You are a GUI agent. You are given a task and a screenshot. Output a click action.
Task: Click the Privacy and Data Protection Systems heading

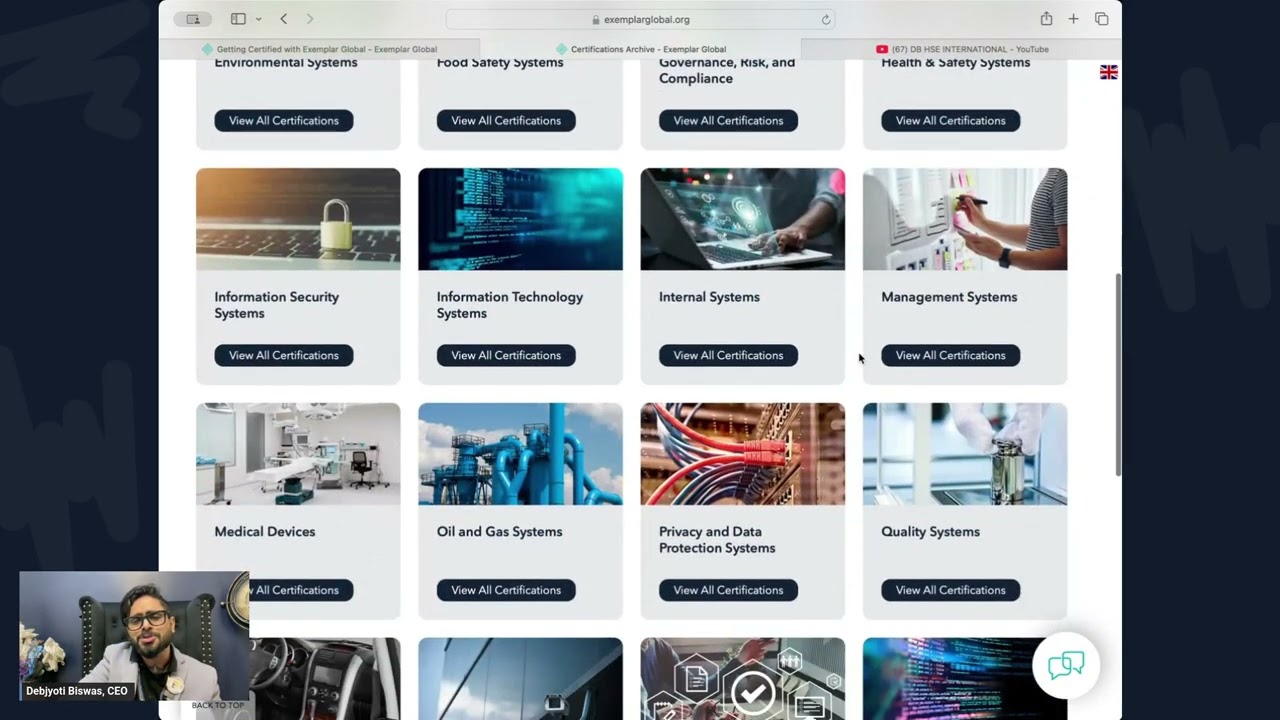pos(717,540)
